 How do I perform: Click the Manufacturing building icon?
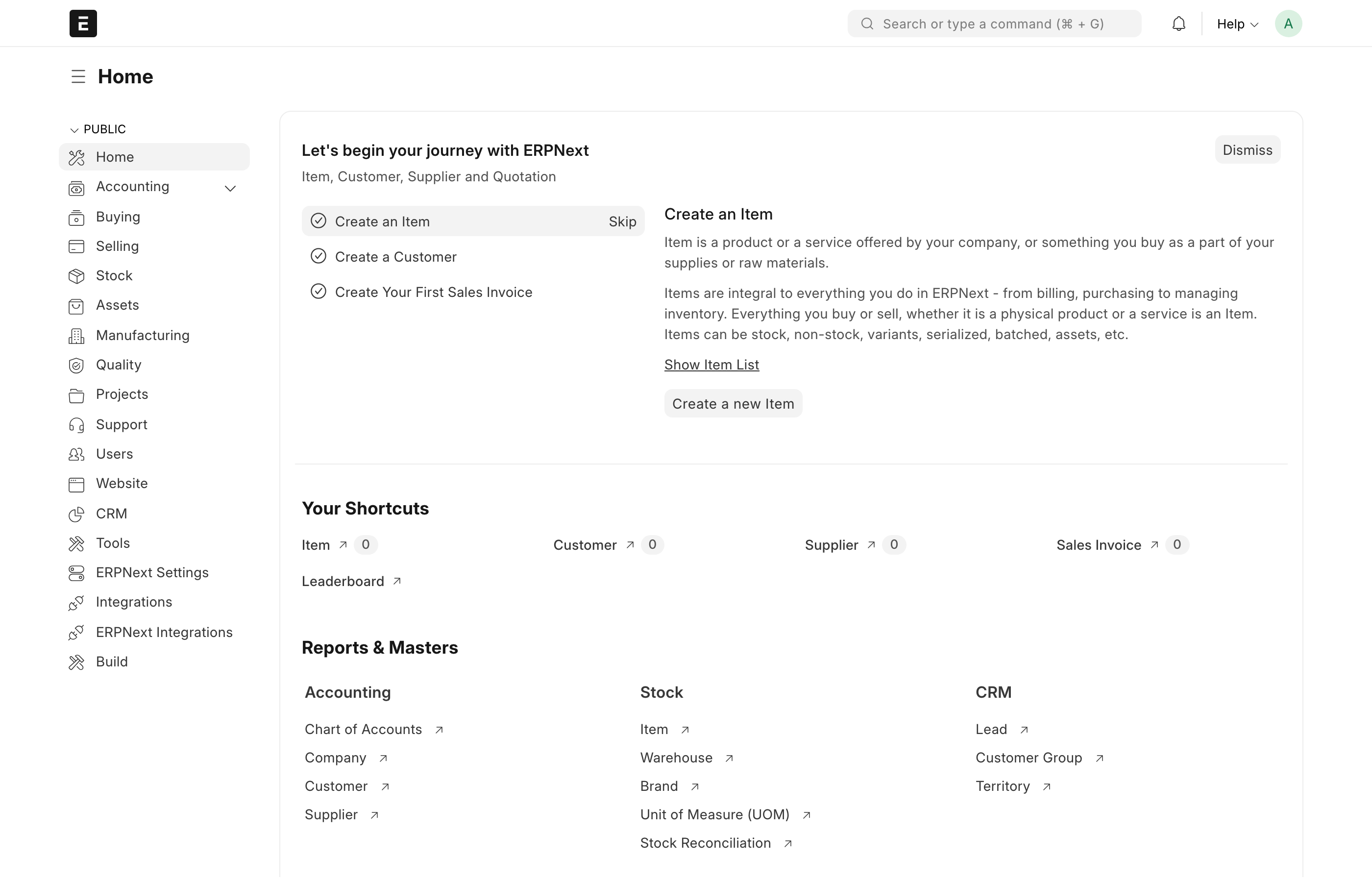(x=76, y=336)
